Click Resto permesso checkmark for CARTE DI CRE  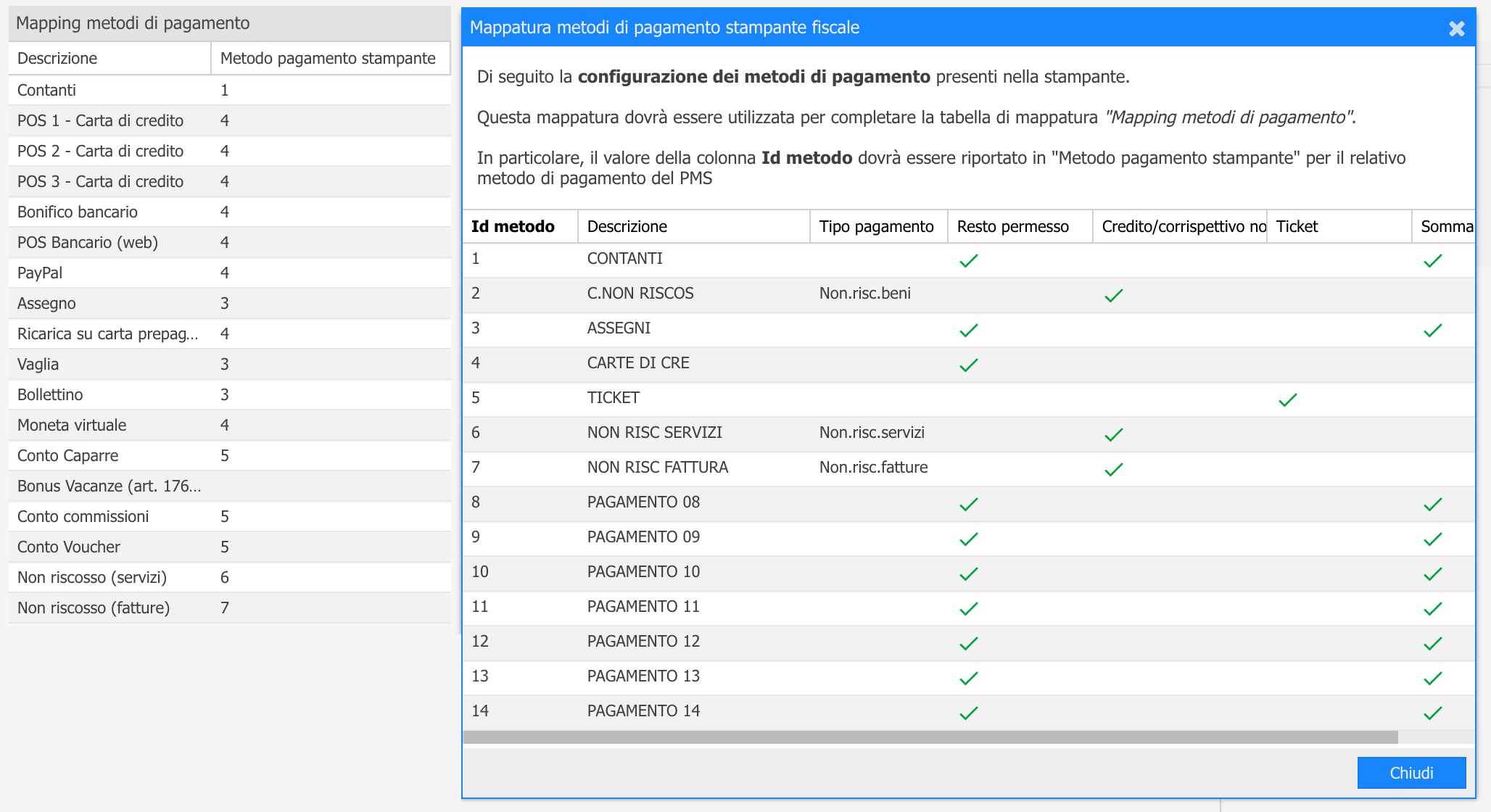point(968,365)
